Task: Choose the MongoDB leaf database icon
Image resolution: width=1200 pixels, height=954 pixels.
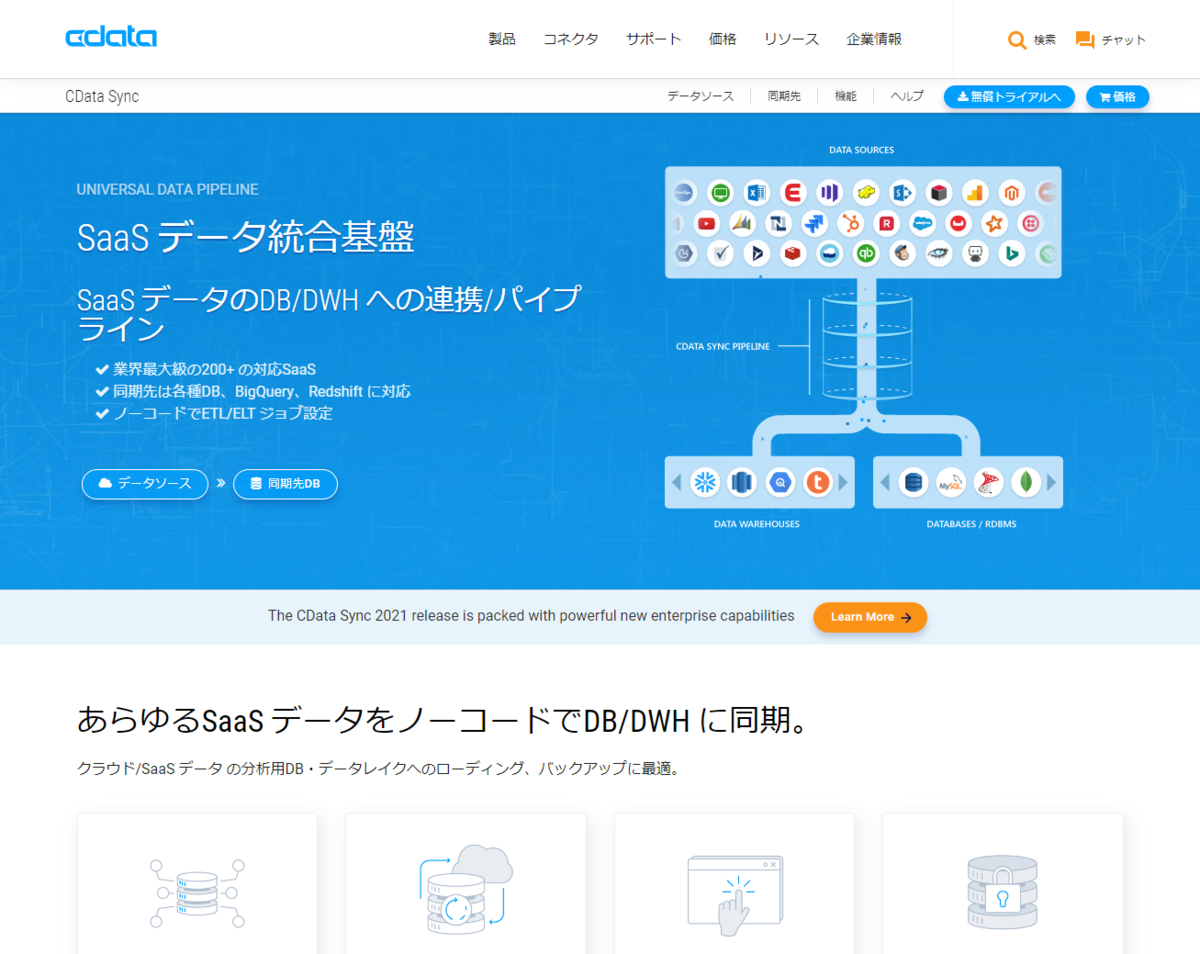Action: 1026,483
